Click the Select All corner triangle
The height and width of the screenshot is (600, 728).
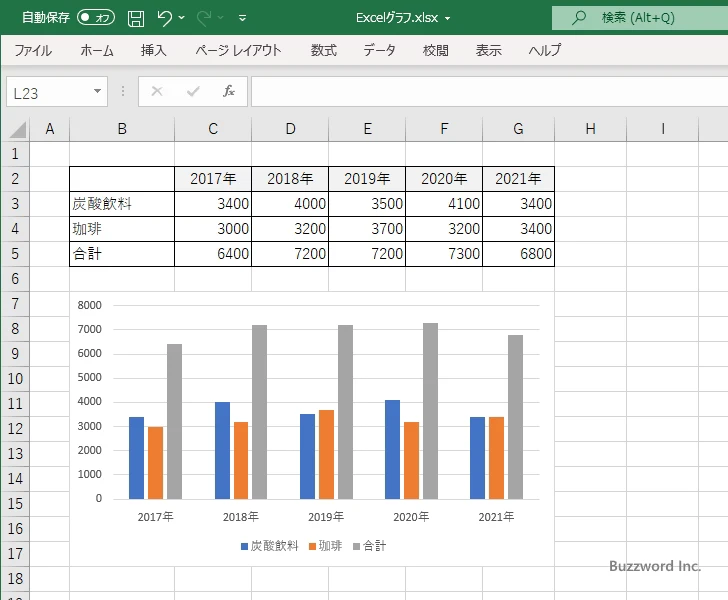(x=18, y=130)
